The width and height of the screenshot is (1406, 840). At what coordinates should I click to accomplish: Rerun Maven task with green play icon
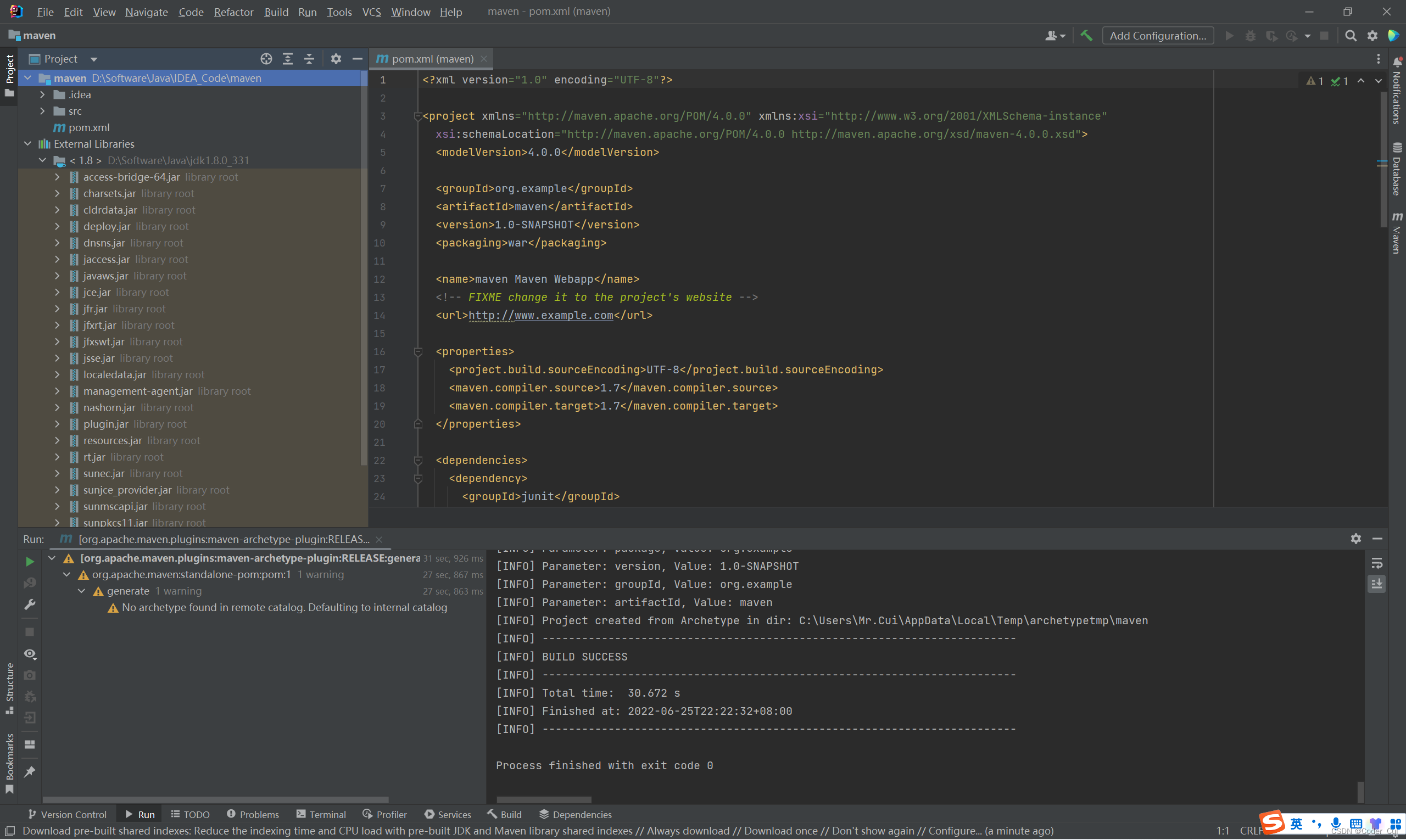[30, 562]
